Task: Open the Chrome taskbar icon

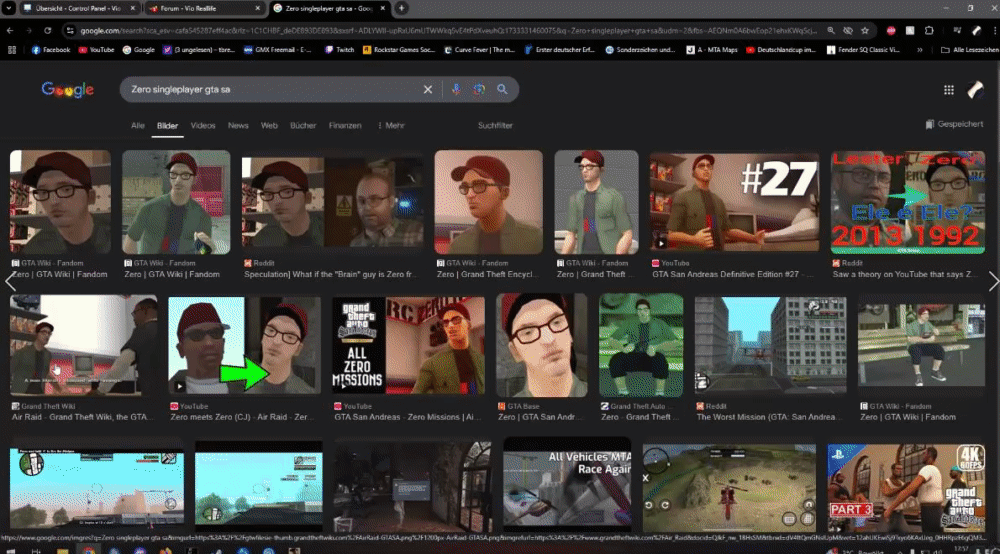Action: click(88, 550)
